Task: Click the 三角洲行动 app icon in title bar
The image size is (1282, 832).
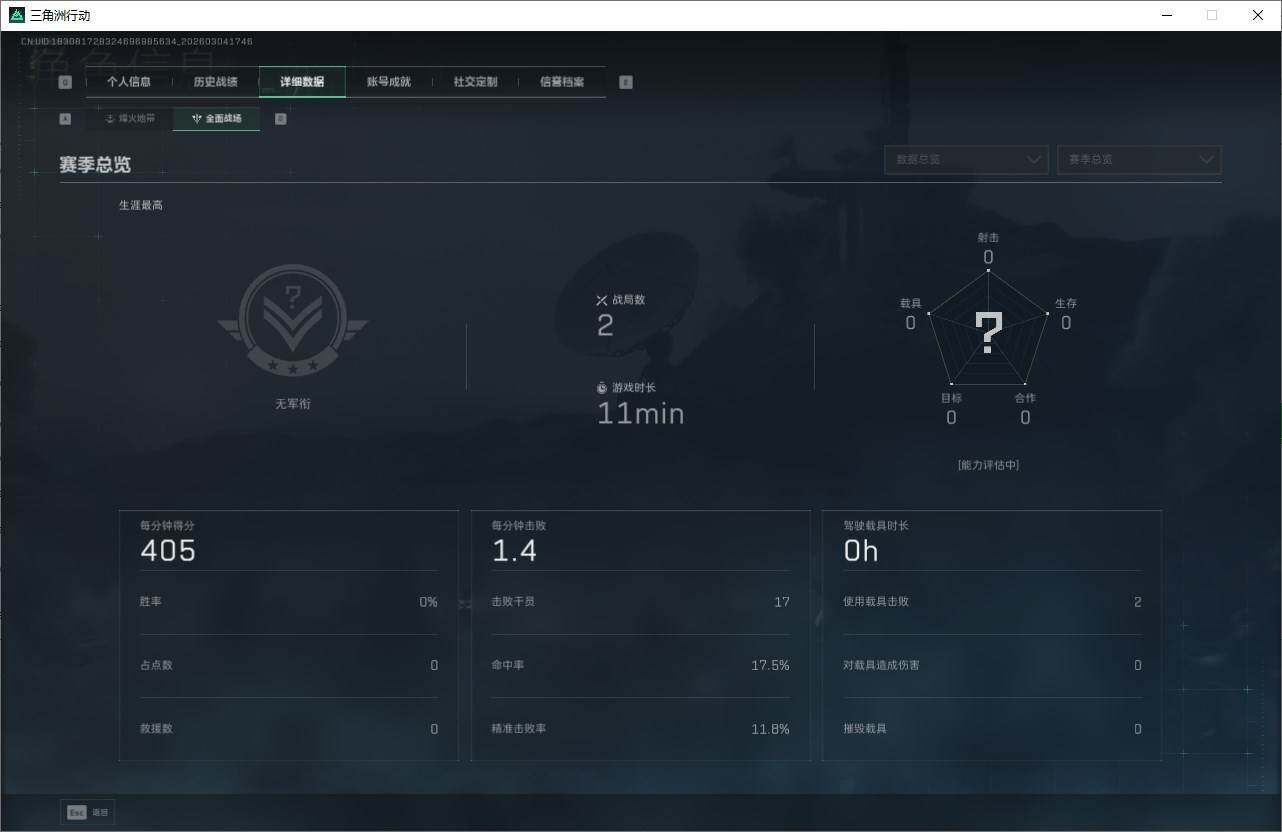Action: click(16, 15)
